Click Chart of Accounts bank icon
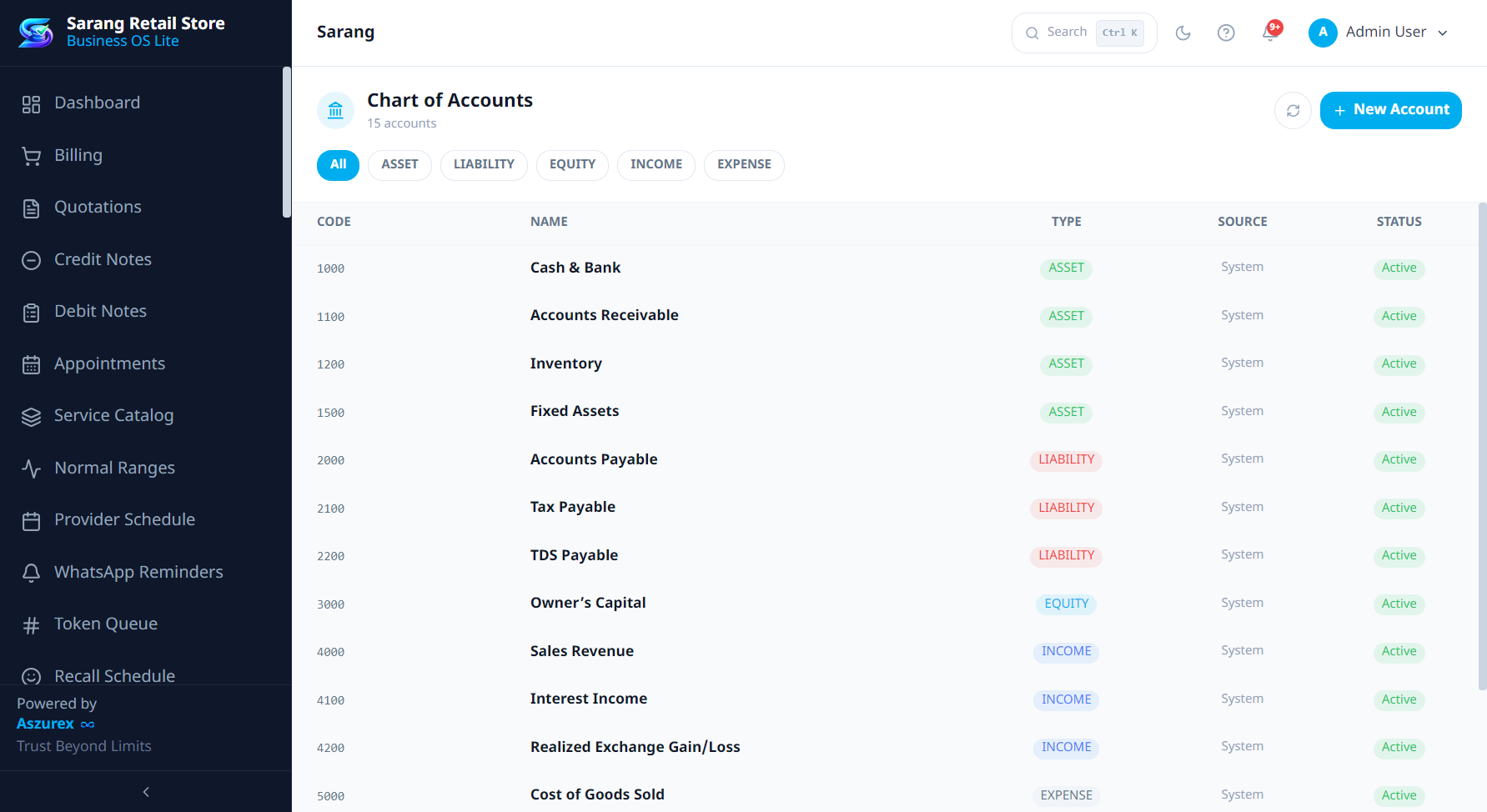The height and width of the screenshot is (812, 1487). click(x=335, y=110)
